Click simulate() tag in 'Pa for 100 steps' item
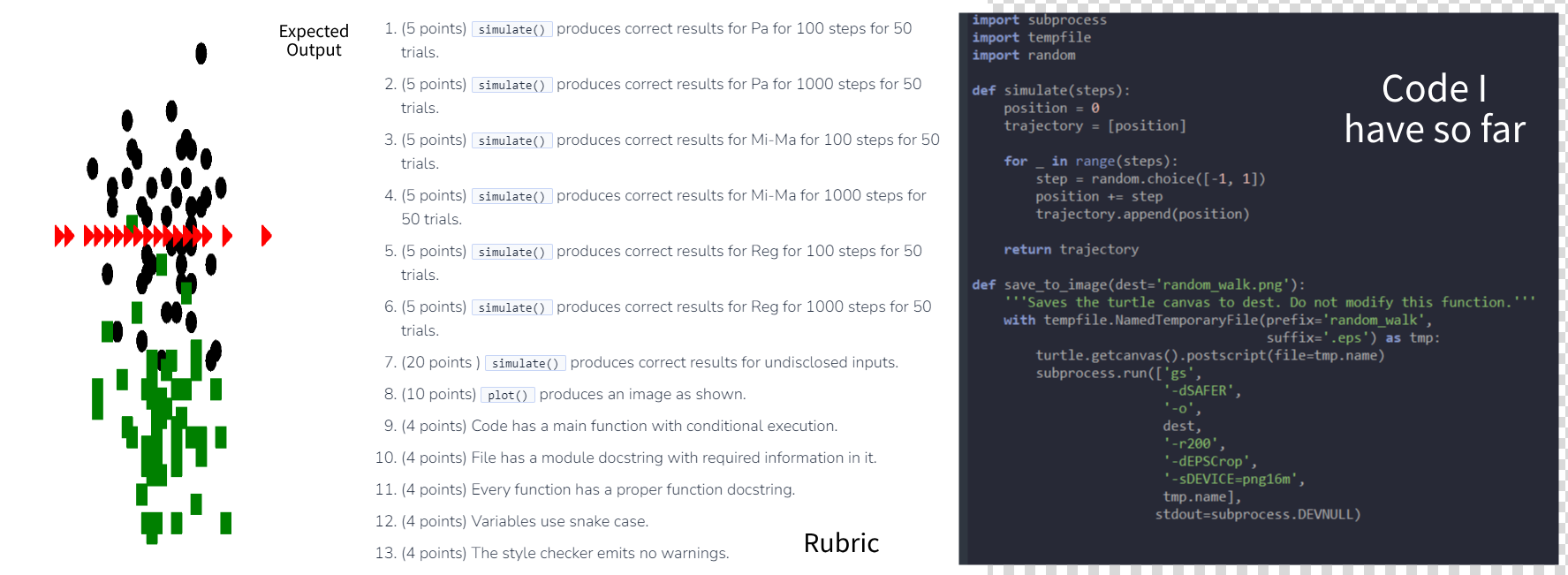 click(511, 29)
